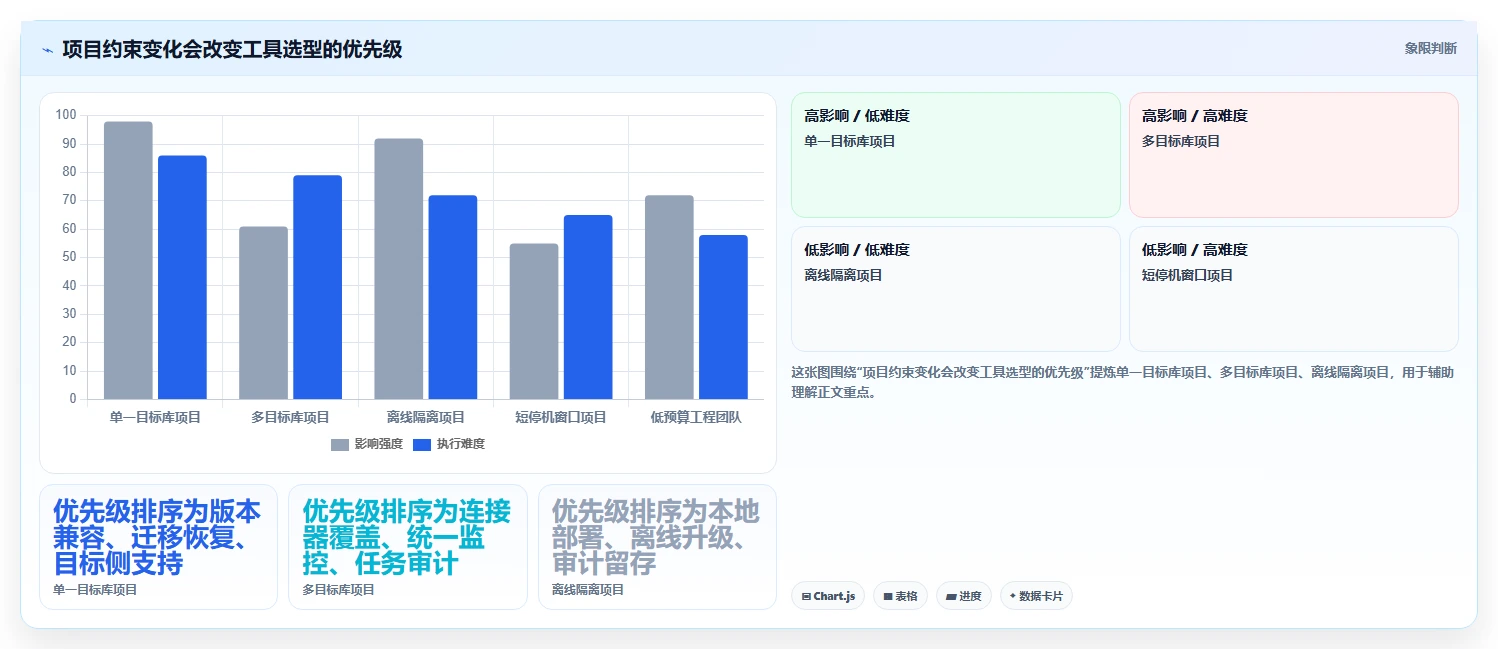This screenshot has height=649, width=1498.
Task: Click the 100 y-axis tick label
Action: pyautogui.click(x=66, y=115)
